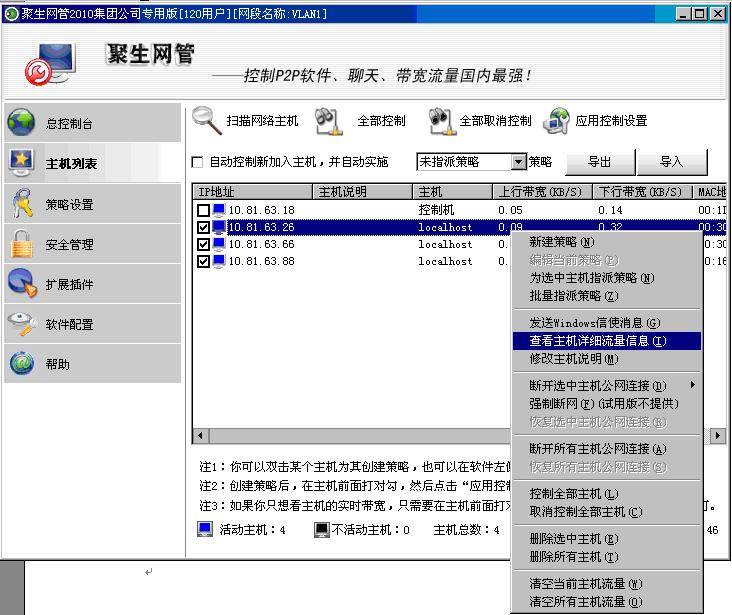
Task: Uncheck the box for host 10.81.63.88
Action: click(204, 261)
